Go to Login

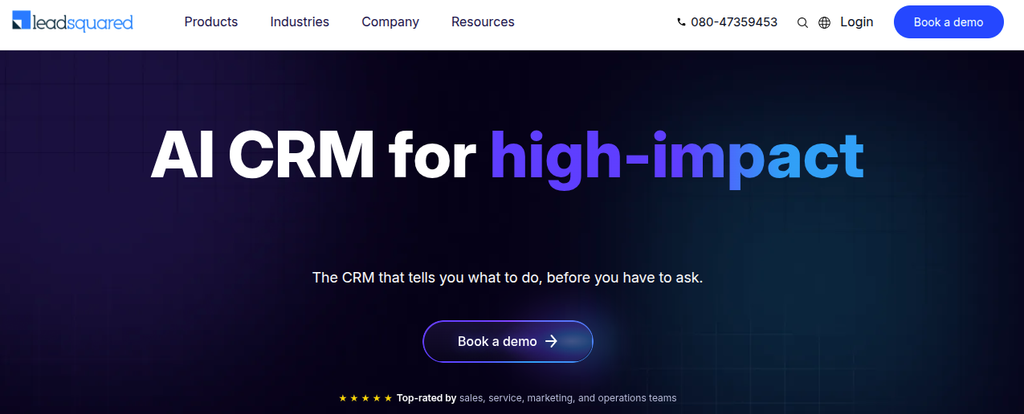click(x=856, y=22)
